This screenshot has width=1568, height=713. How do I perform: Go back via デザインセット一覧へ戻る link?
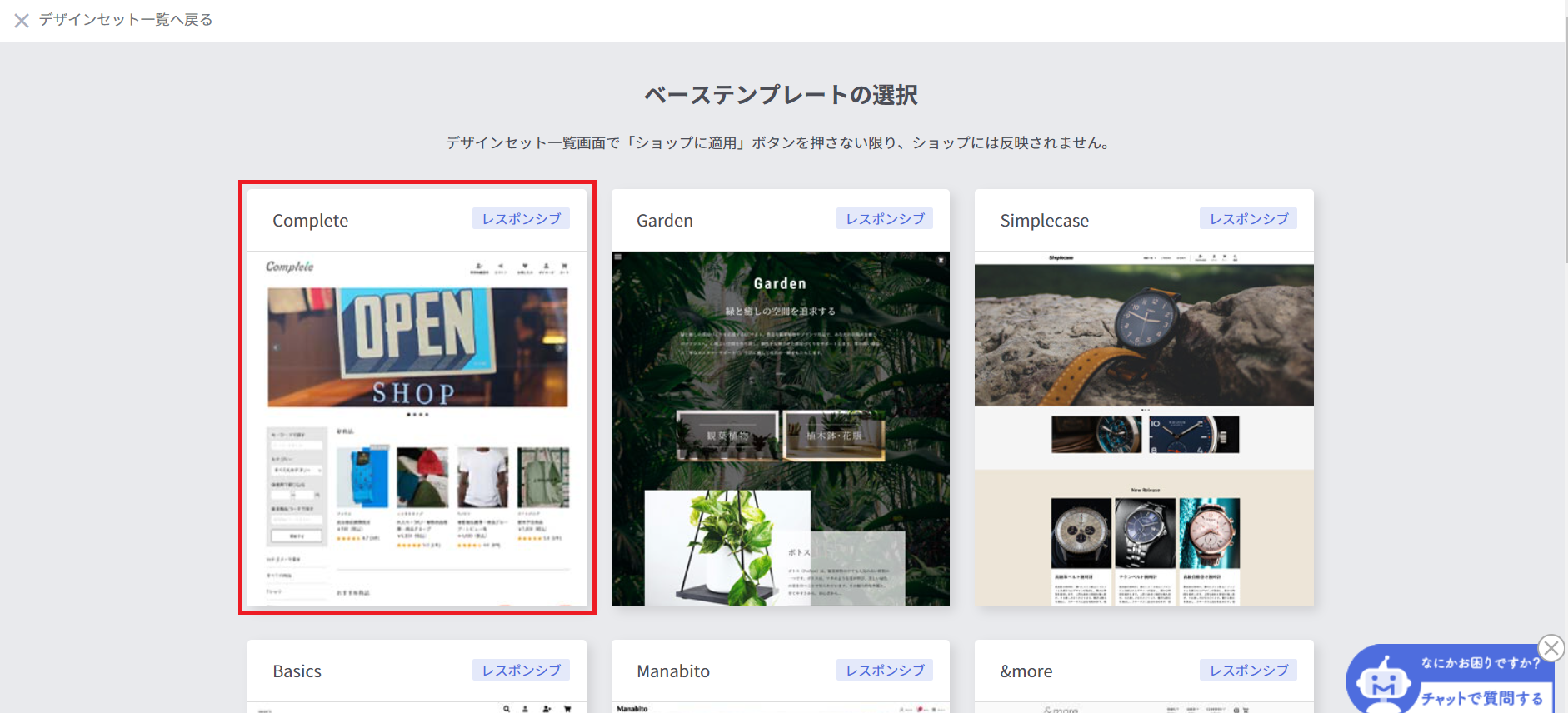tap(126, 20)
